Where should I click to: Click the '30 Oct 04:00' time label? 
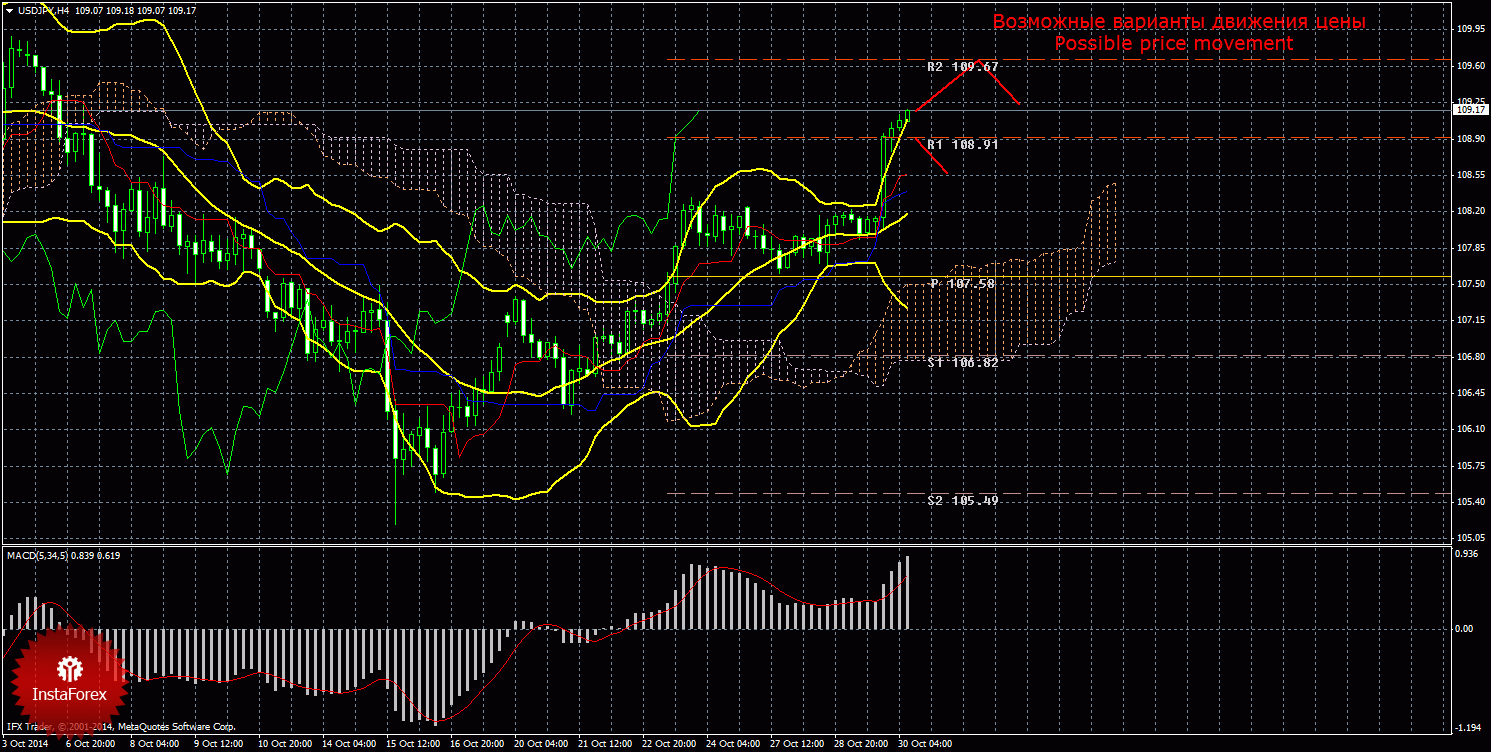click(x=925, y=744)
